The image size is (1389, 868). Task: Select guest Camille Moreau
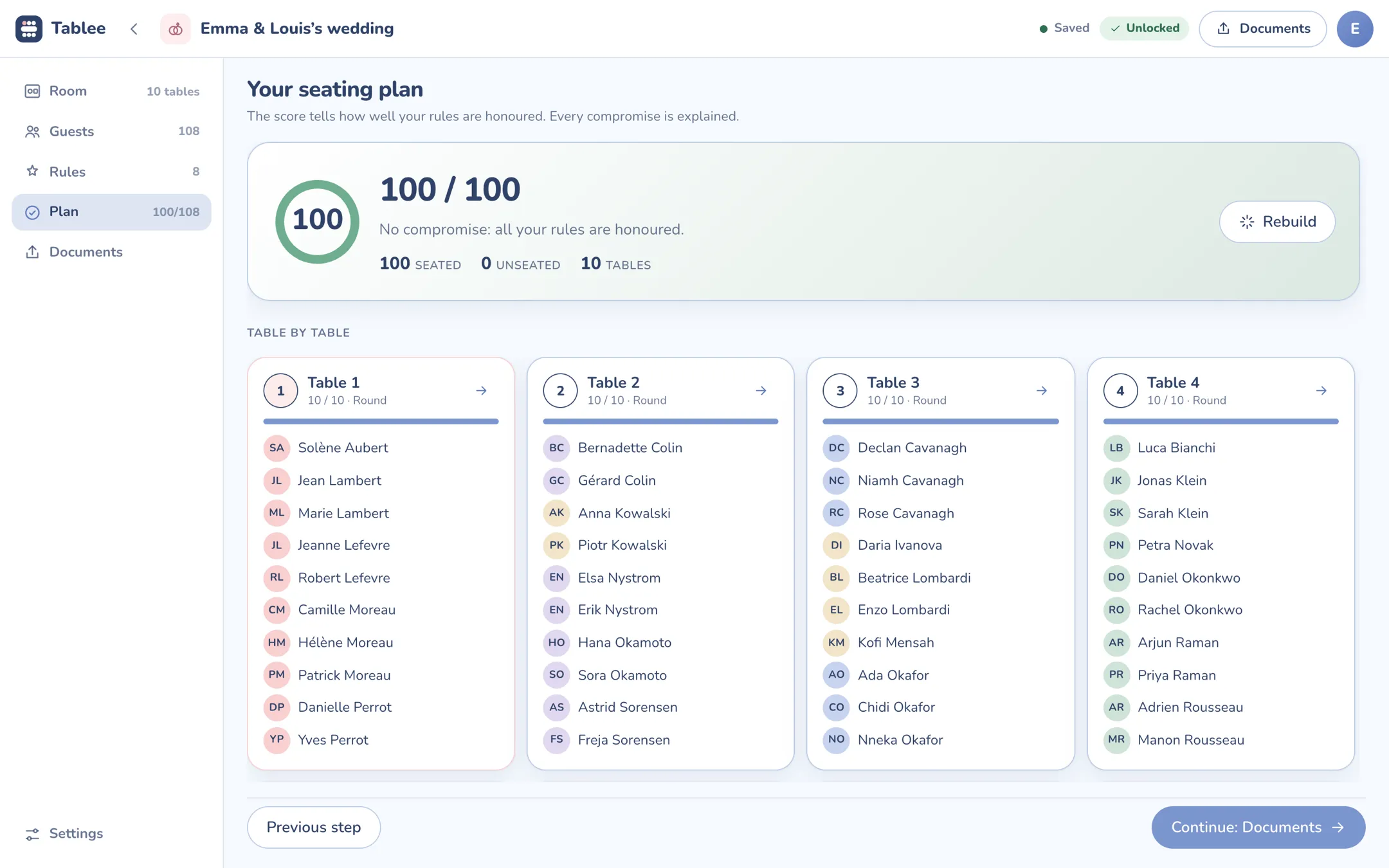tap(381, 610)
